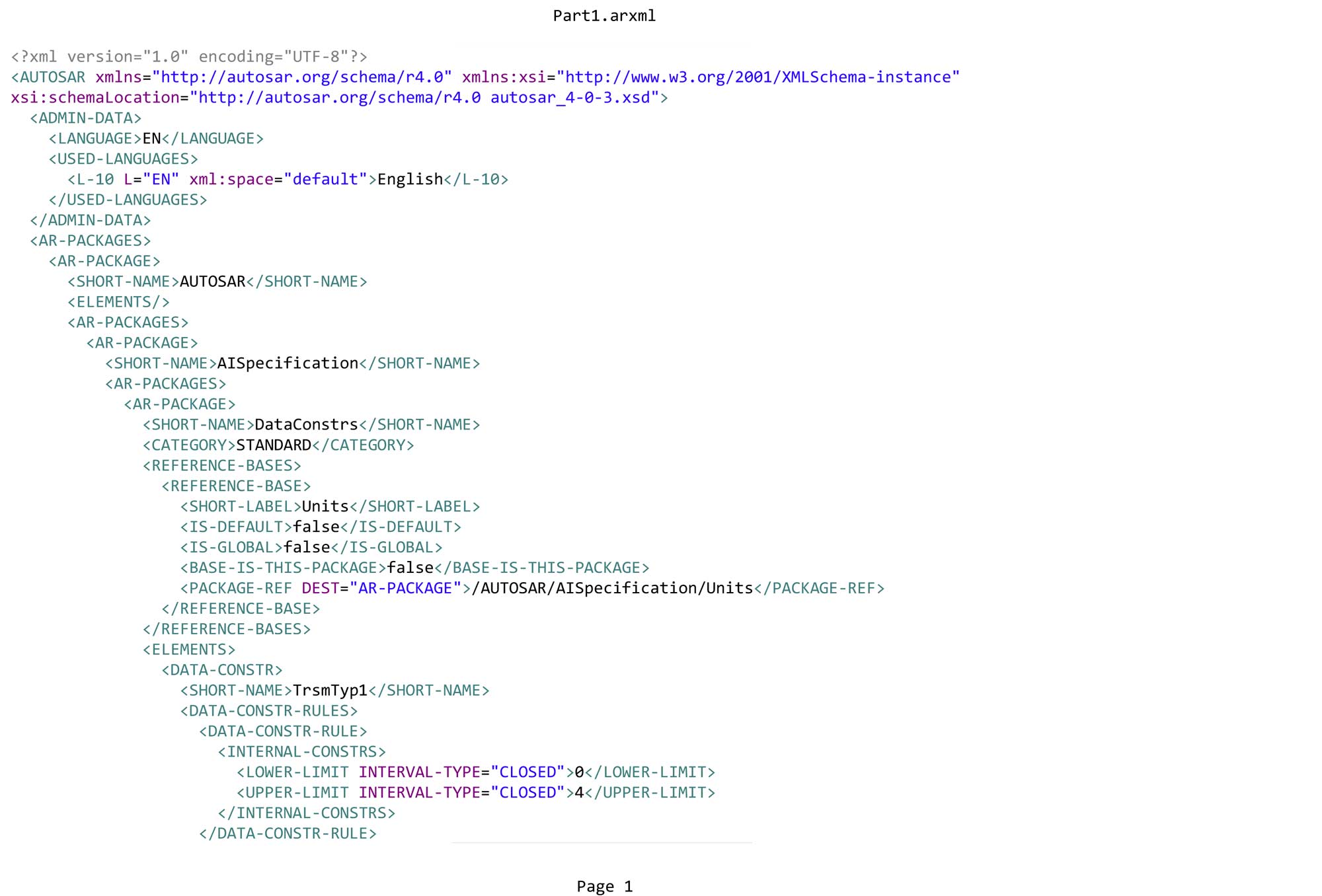Click the closing ADMIN-DATA tag
The image size is (1322, 896).
click(91, 221)
